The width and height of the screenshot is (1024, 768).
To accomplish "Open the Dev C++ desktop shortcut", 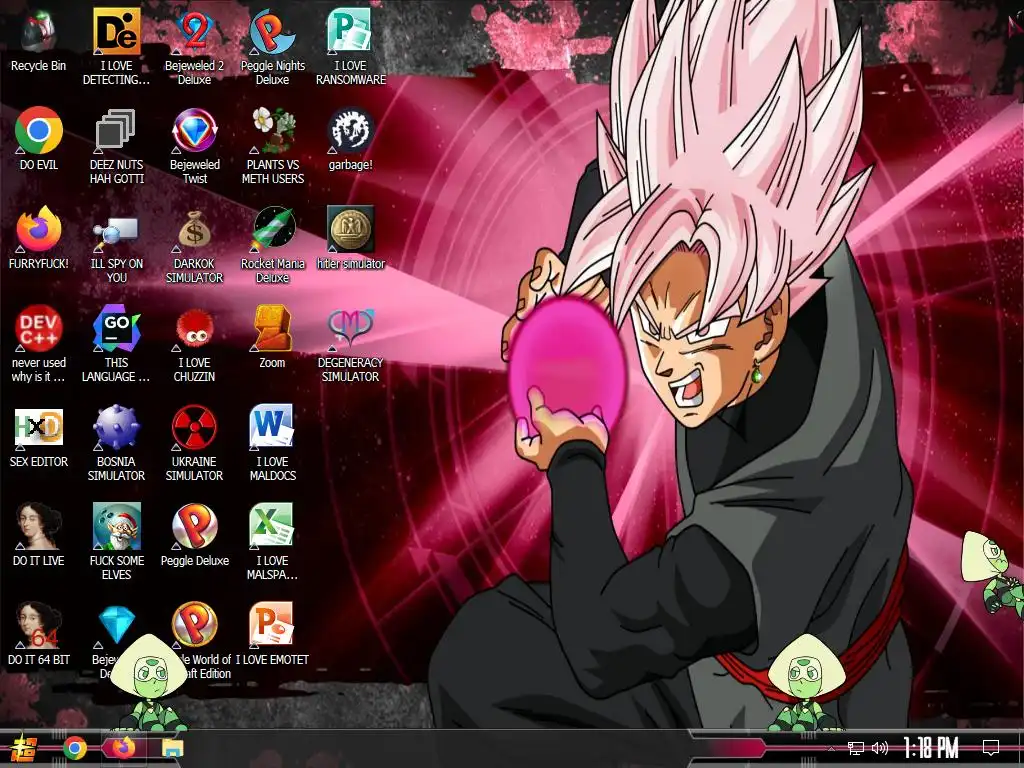I will pos(39,344).
